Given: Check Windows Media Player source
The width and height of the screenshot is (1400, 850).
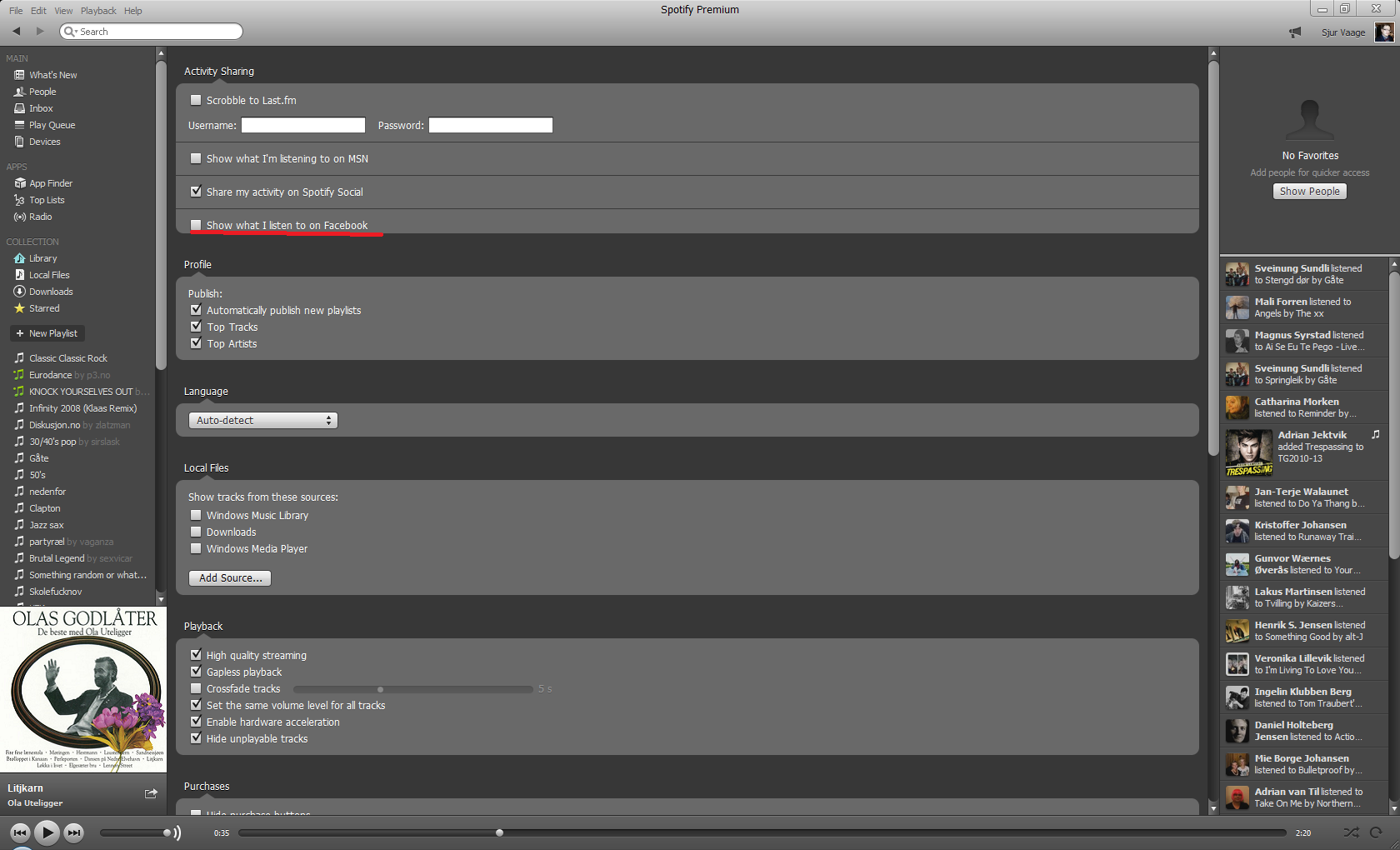Looking at the screenshot, I should (x=196, y=548).
